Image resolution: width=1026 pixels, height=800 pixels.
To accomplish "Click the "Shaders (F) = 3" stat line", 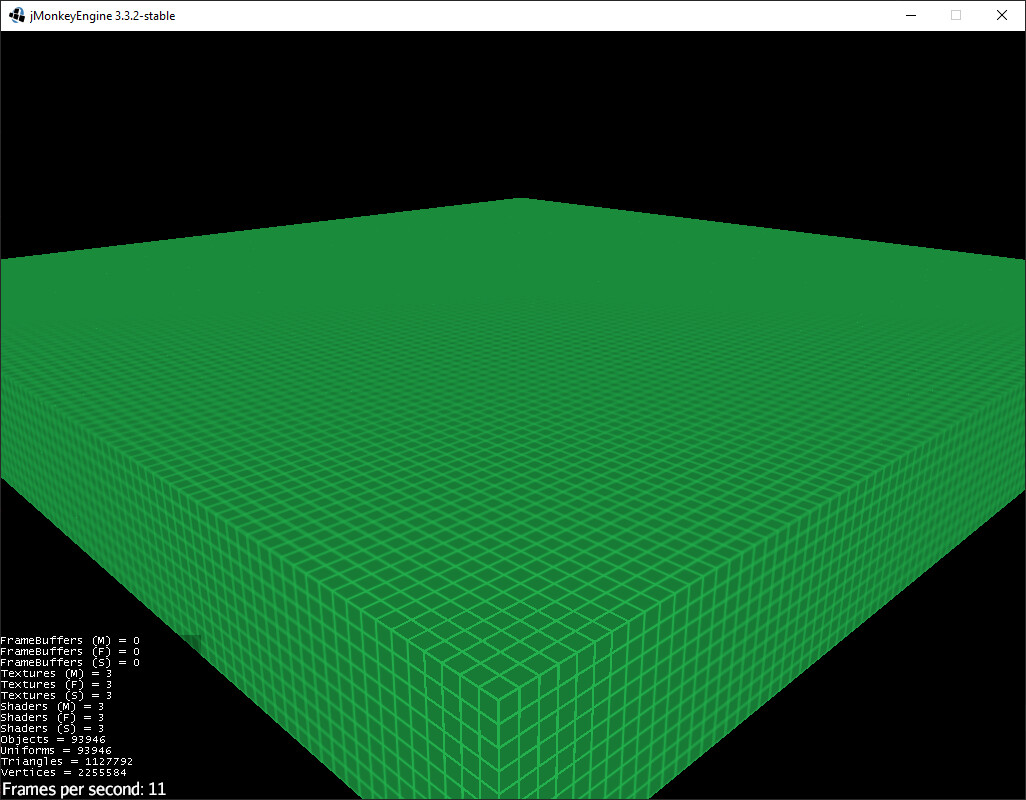I will (52, 718).
